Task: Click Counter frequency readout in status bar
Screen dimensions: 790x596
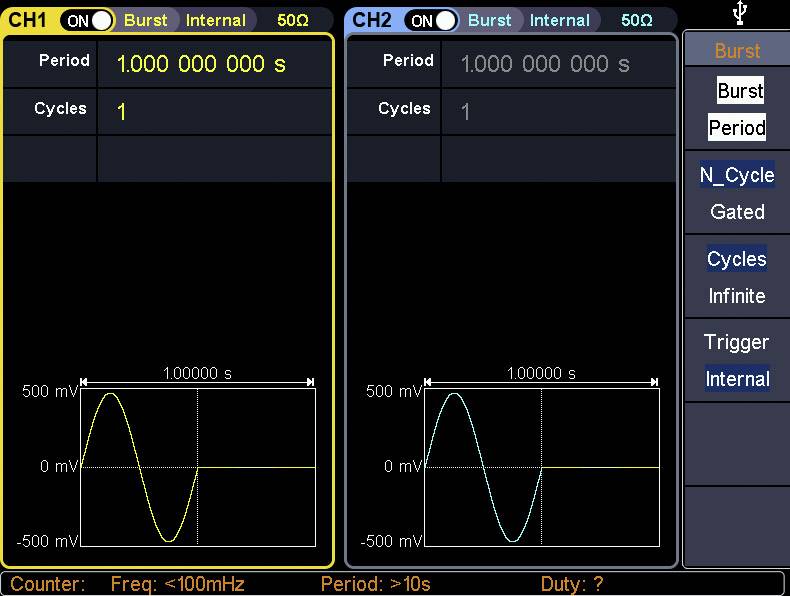Action: (177, 584)
